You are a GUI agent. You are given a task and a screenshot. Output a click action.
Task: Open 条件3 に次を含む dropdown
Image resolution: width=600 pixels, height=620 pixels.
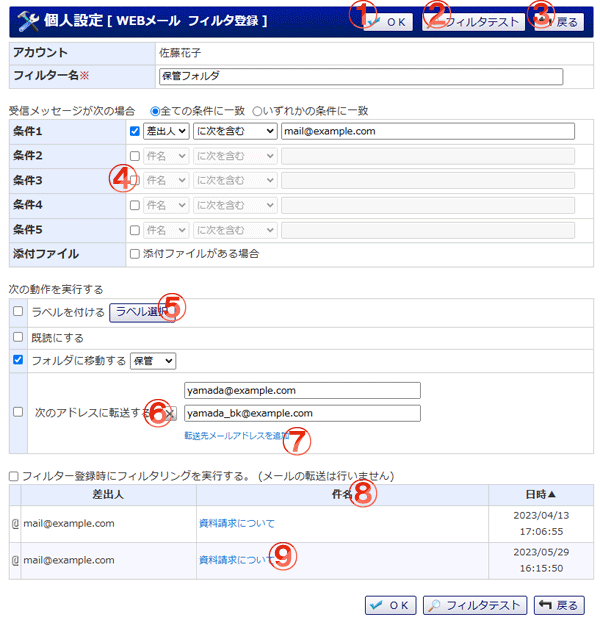[235, 181]
